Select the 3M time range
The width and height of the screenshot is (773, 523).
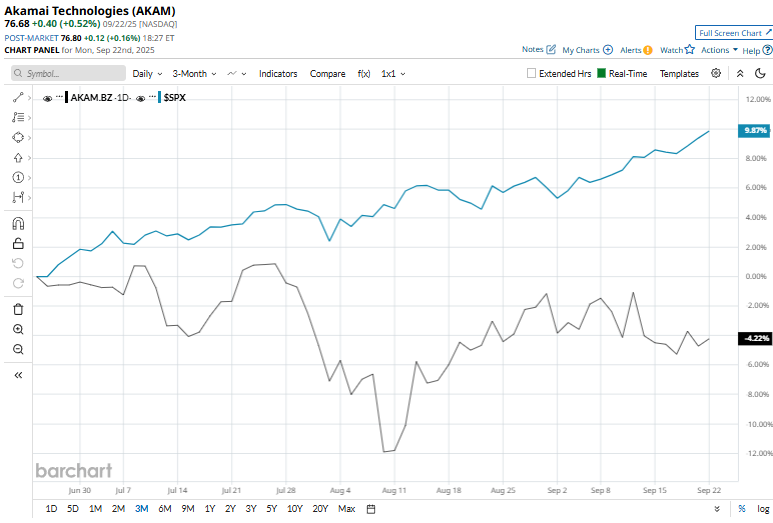(141, 509)
